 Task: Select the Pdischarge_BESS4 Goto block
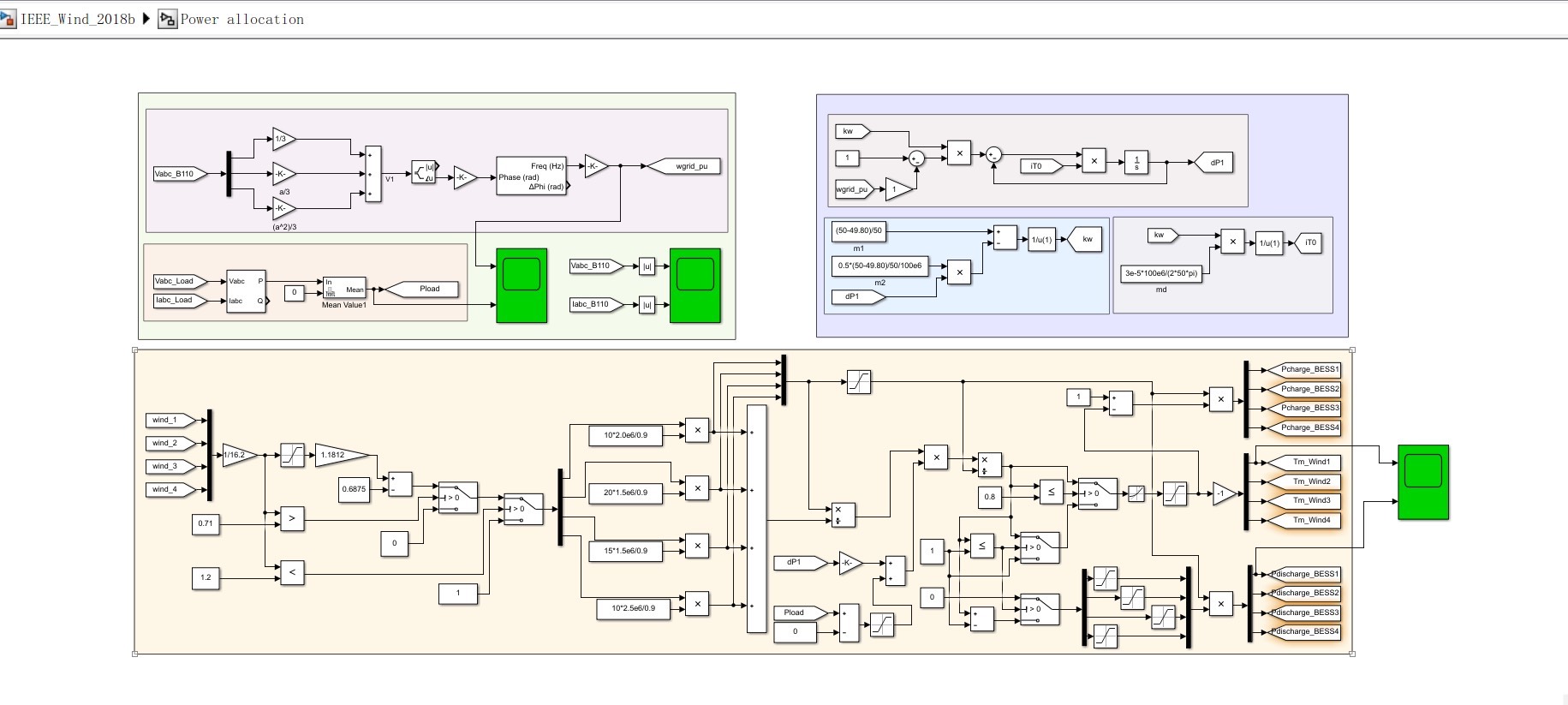coord(1305,631)
